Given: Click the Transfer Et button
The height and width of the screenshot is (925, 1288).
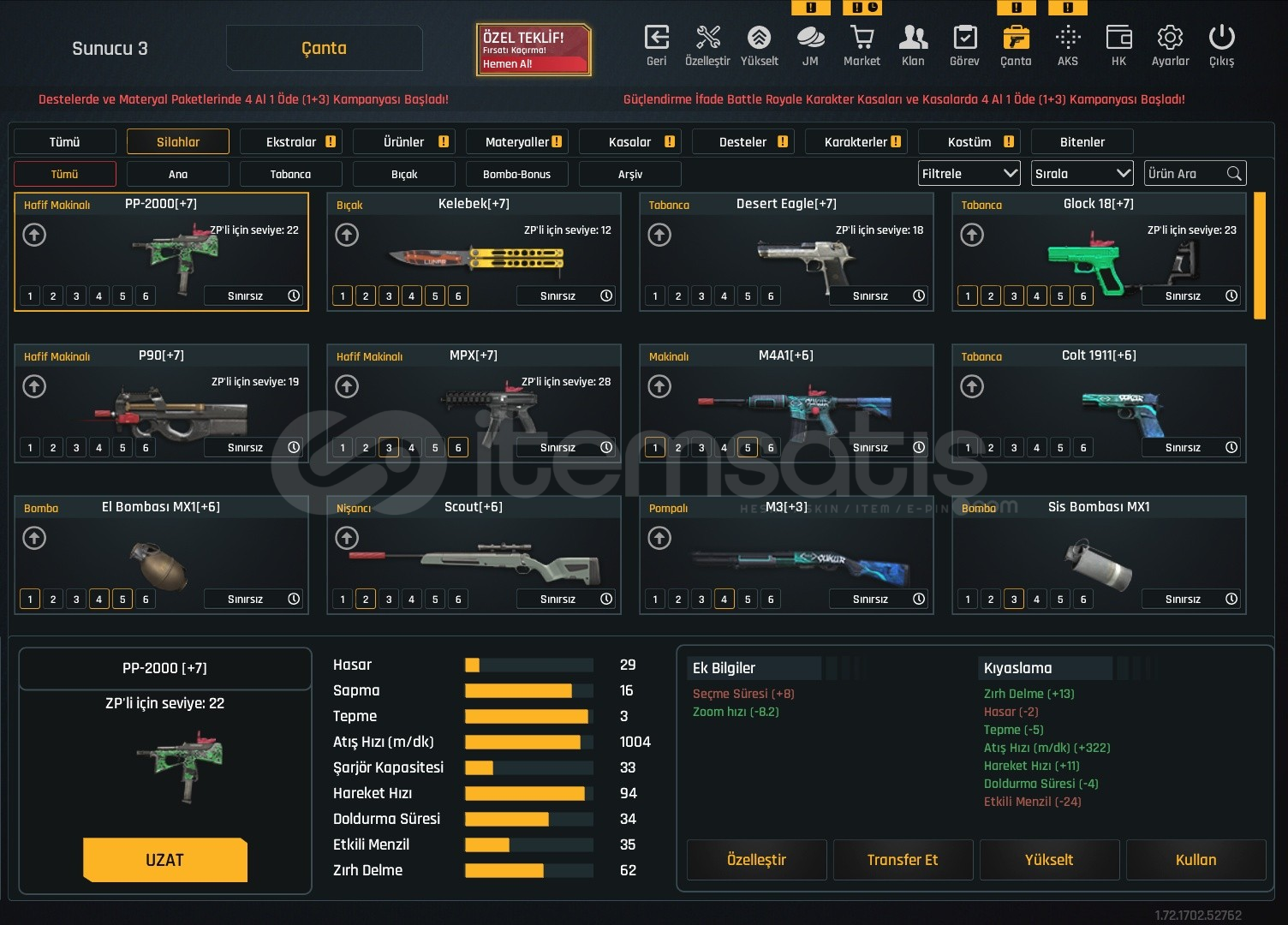Looking at the screenshot, I should pyautogui.click(x=903, y=860).
